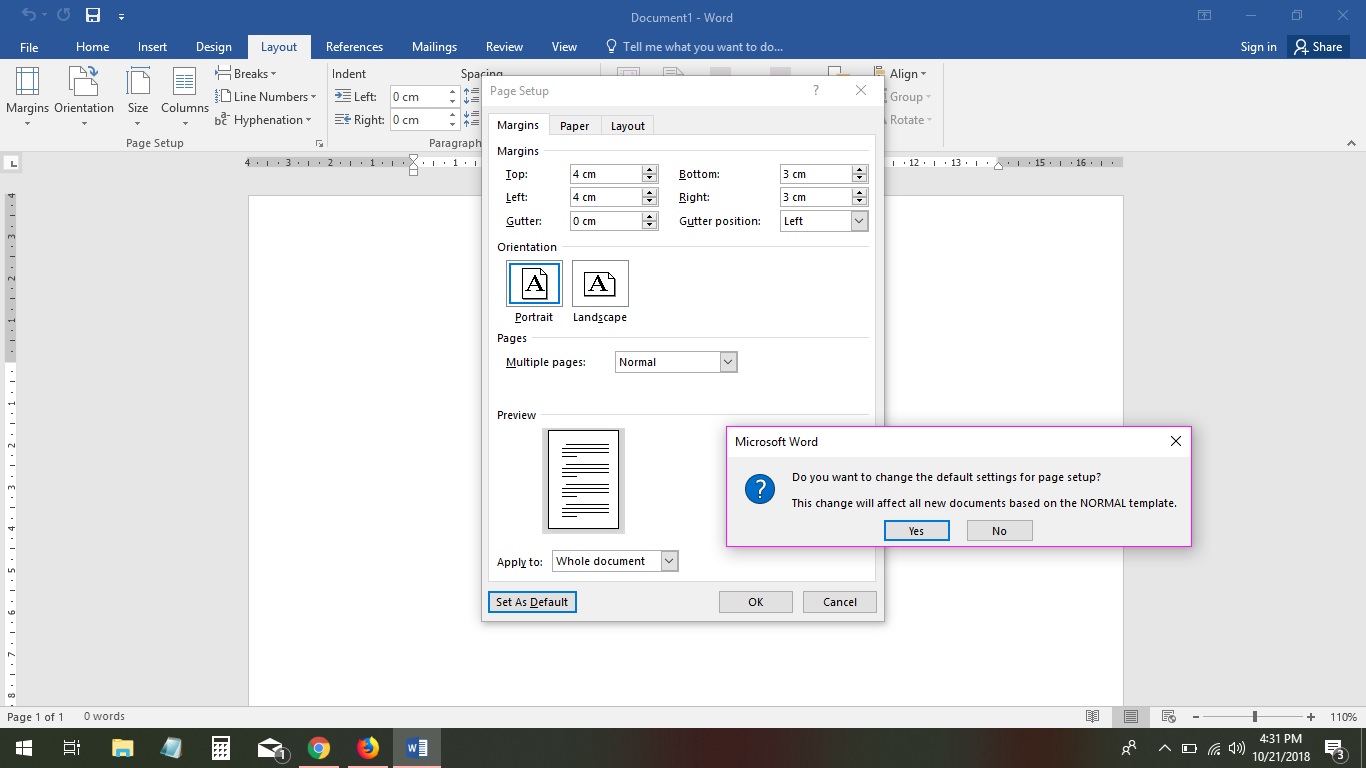Click the Set As Default button
Viewport: 1366px width, 768px height.
532,602
